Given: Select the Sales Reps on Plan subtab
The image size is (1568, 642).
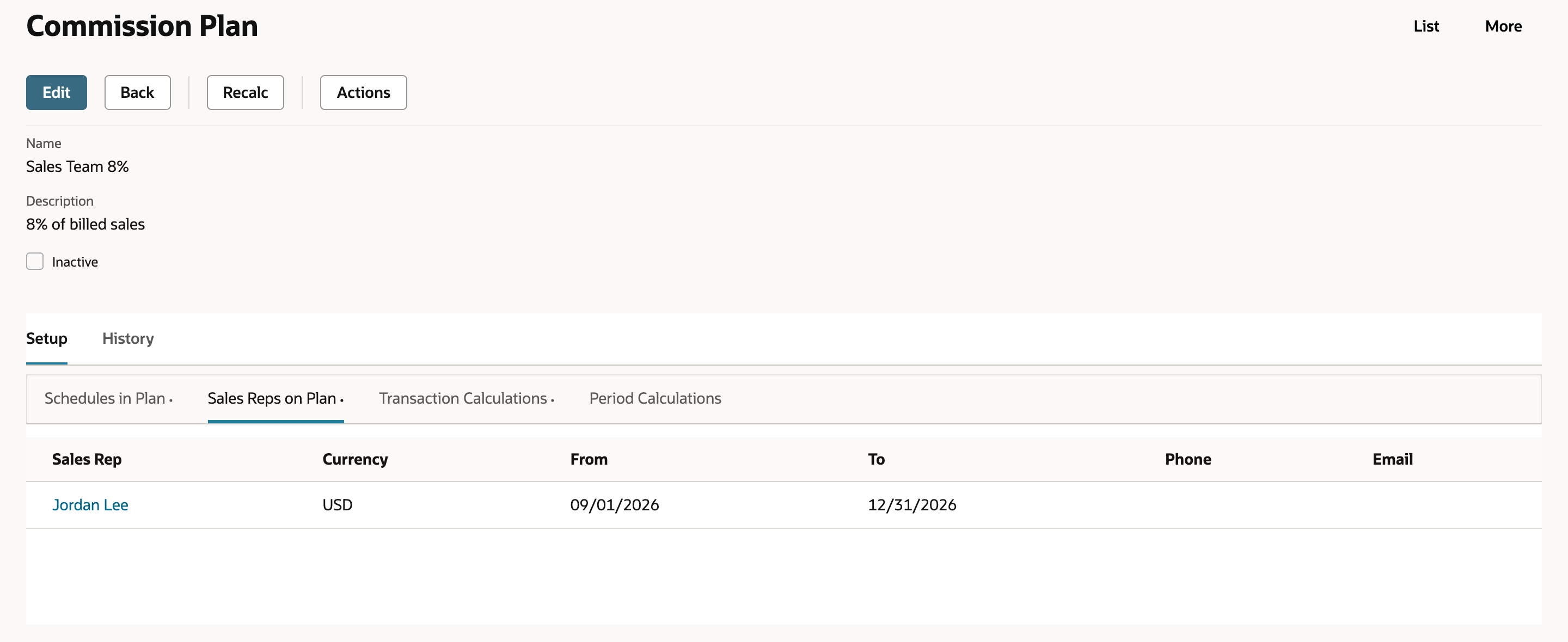Looking at the screenshot, I should [275, 399].
